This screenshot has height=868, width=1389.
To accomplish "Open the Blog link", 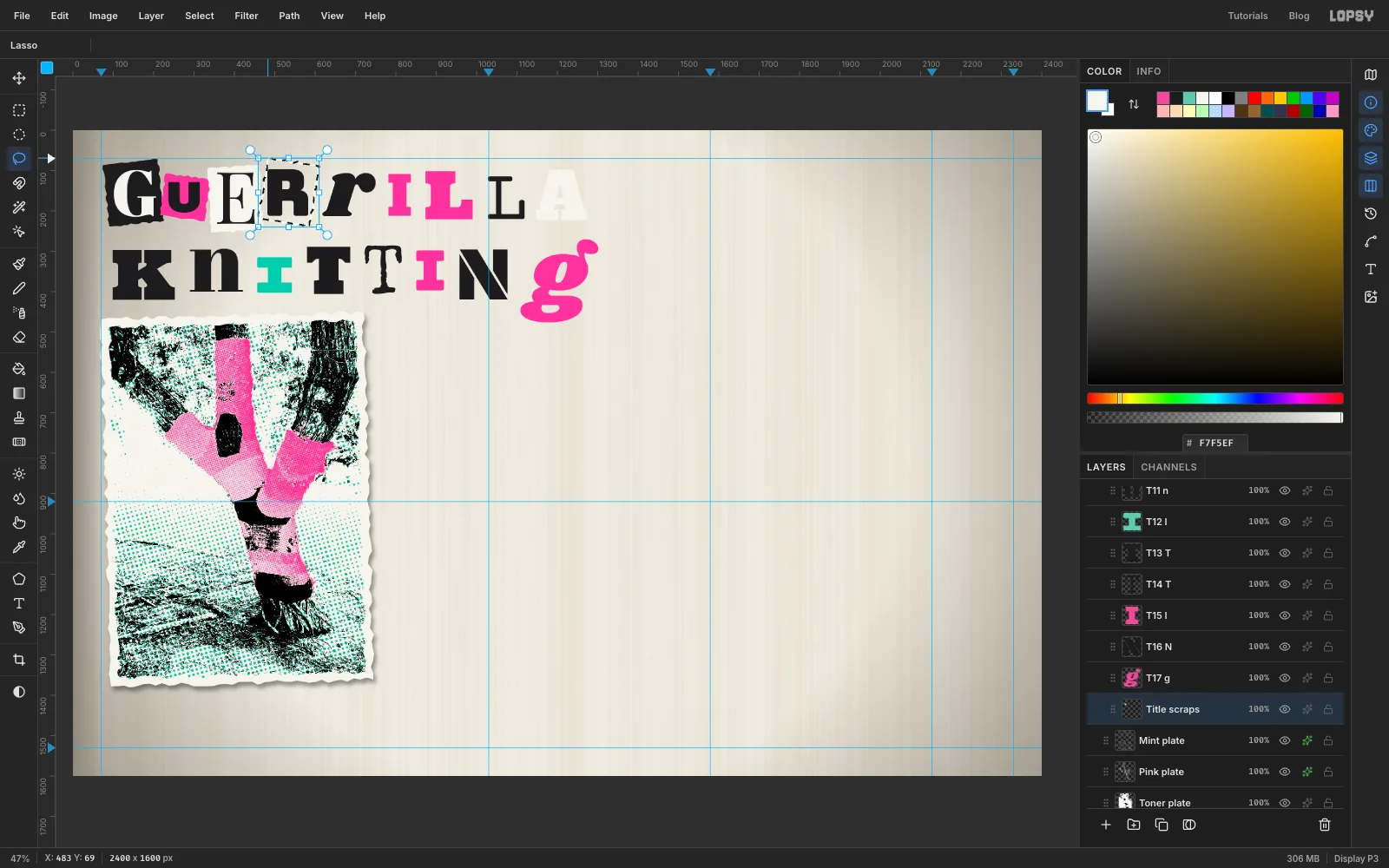I will click(1299, 16).
